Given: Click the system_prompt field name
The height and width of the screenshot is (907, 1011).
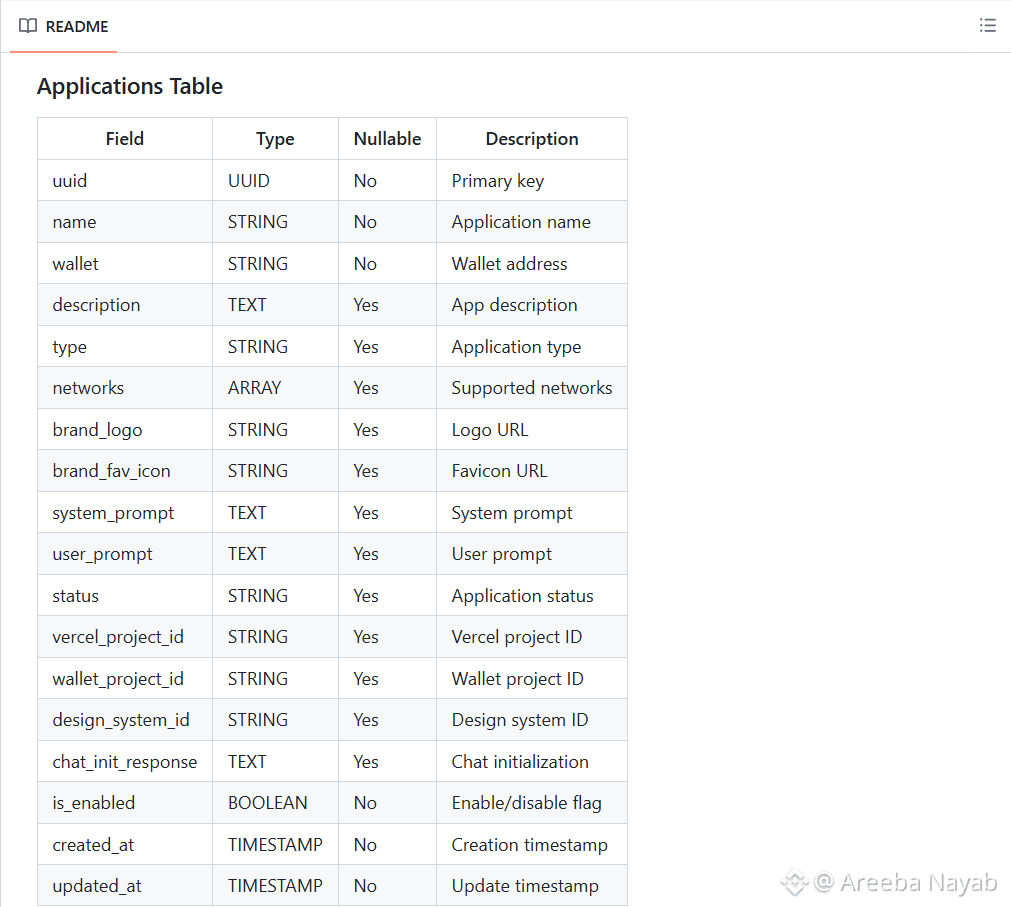Looking at the screenshot, I should pyautogui.click(x=113, y=513).
